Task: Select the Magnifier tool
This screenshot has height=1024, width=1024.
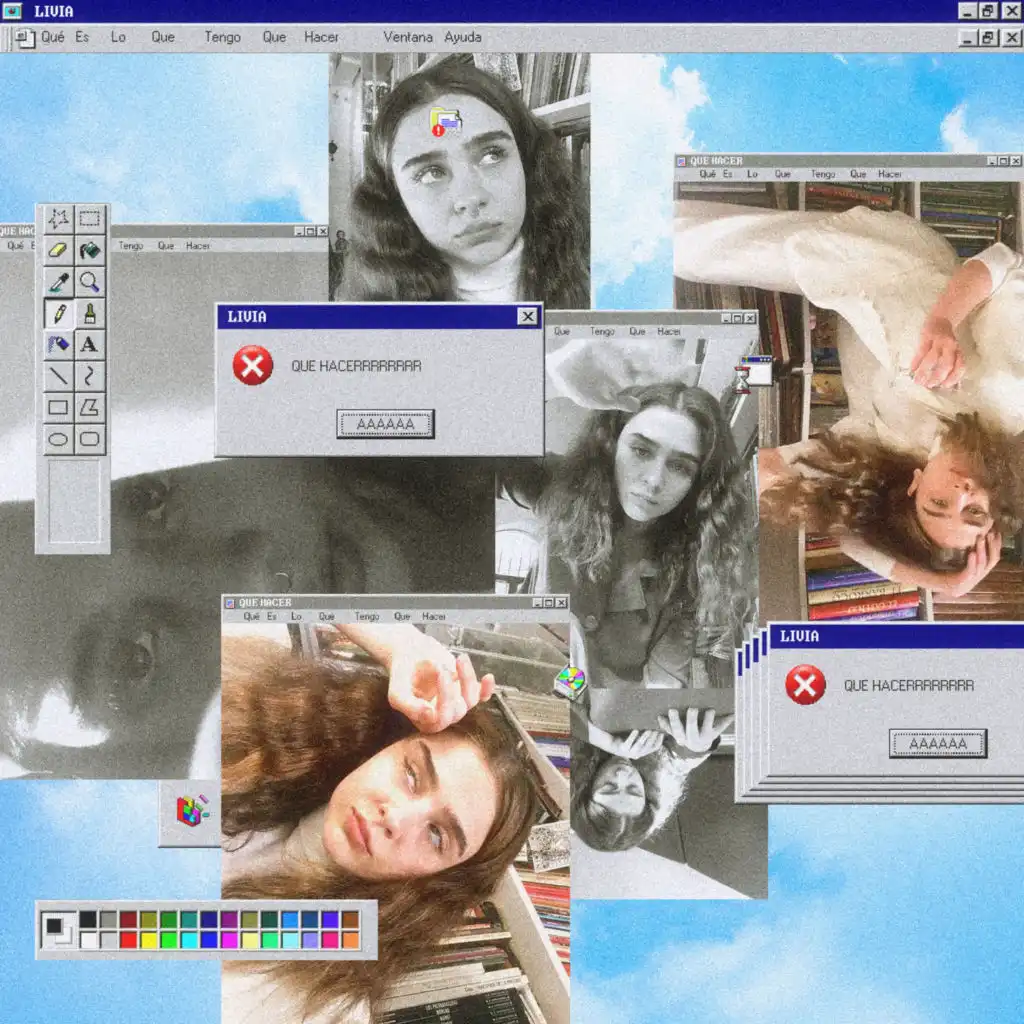Action: click(x=89, y=281)
